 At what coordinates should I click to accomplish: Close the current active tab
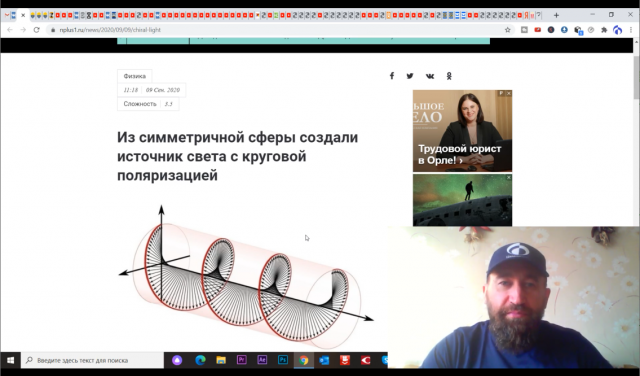(23, 15)
